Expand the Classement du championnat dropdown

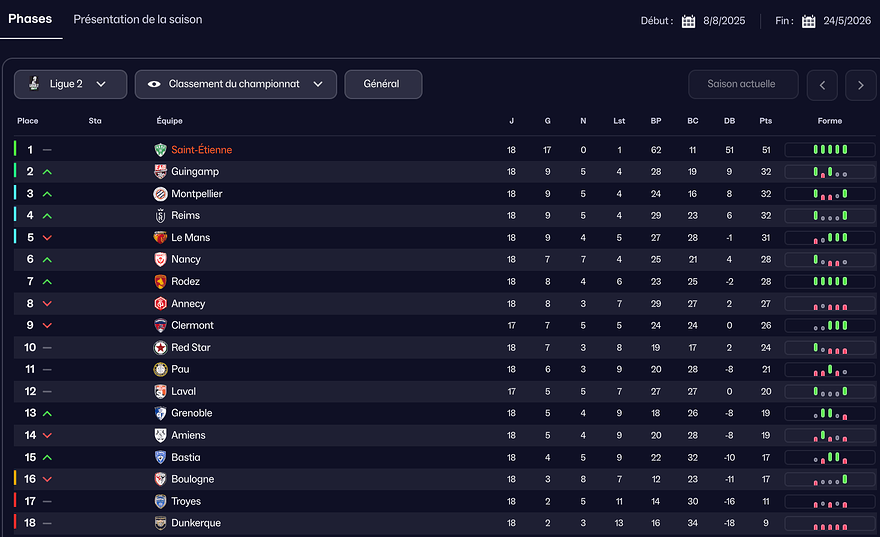[x=235, y=85]
